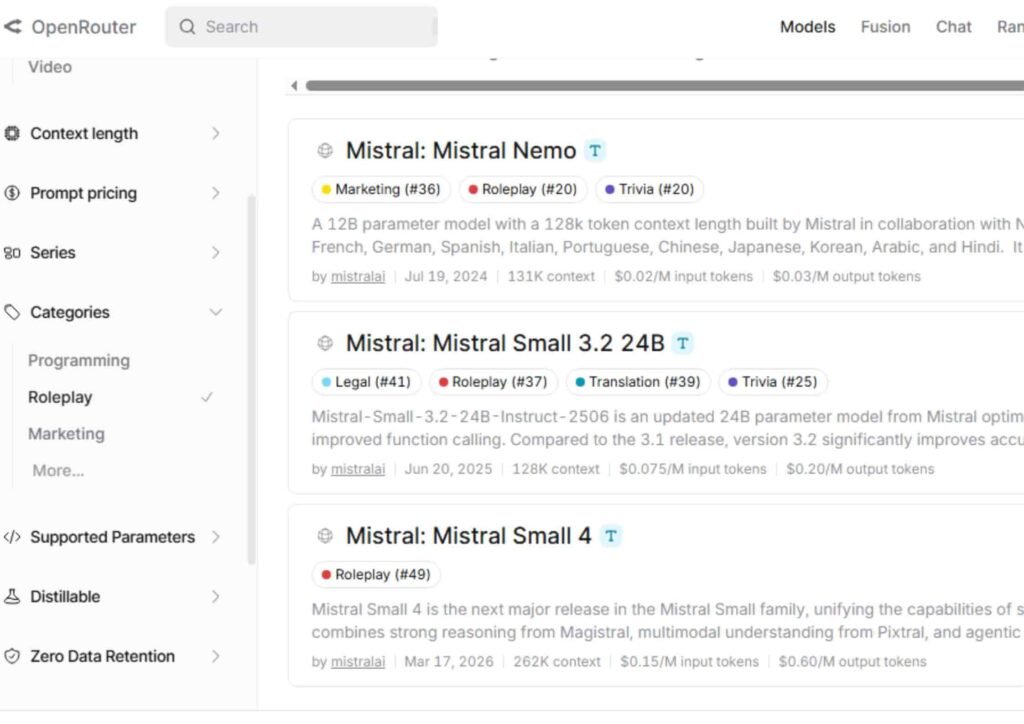Click the Roleplay (#37) tag

click(x=494, y=382)
